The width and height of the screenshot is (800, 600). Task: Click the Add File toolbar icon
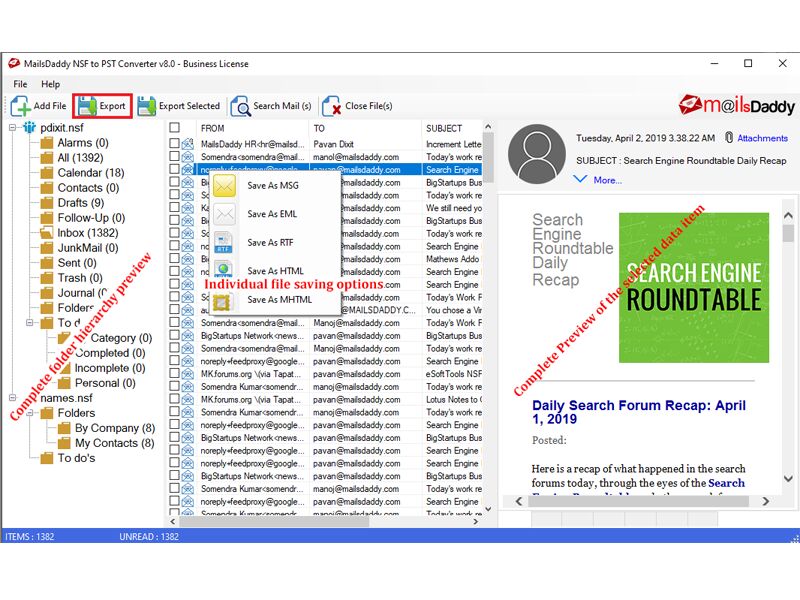coord(21,106)
